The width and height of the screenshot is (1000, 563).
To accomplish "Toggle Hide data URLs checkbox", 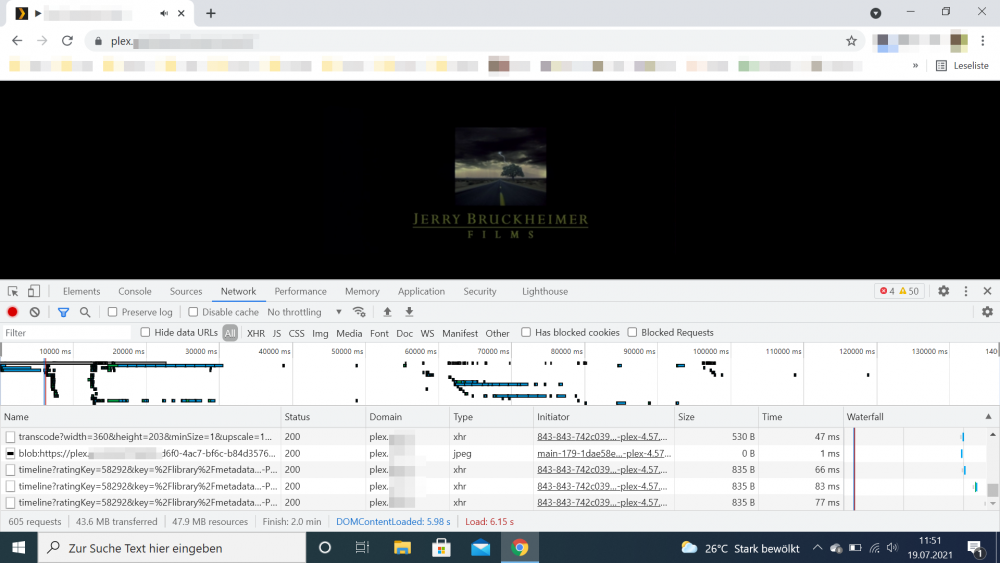I will (x=145, y=332).
